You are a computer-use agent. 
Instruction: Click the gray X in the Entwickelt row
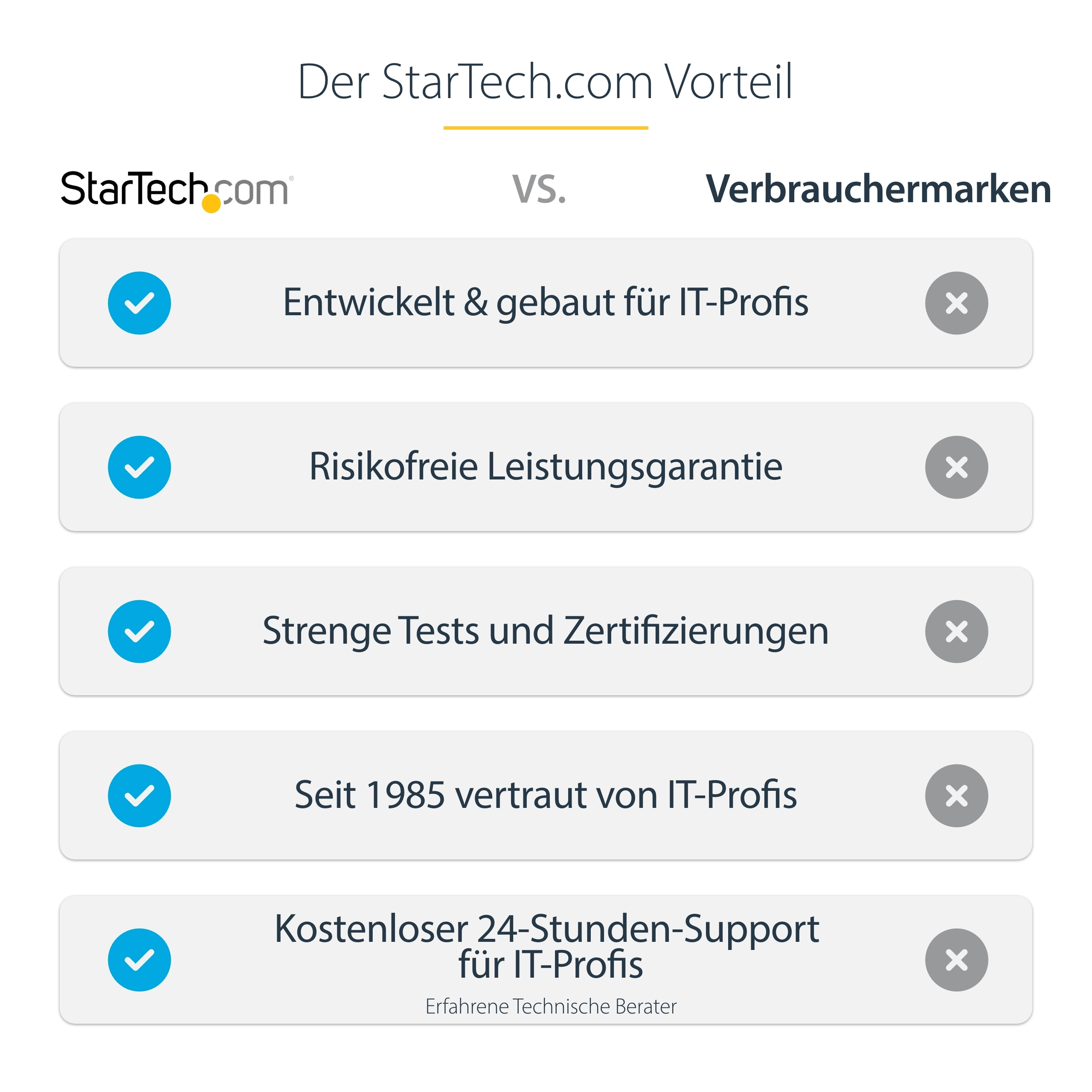pyautogui.click(x=956, y=303)
